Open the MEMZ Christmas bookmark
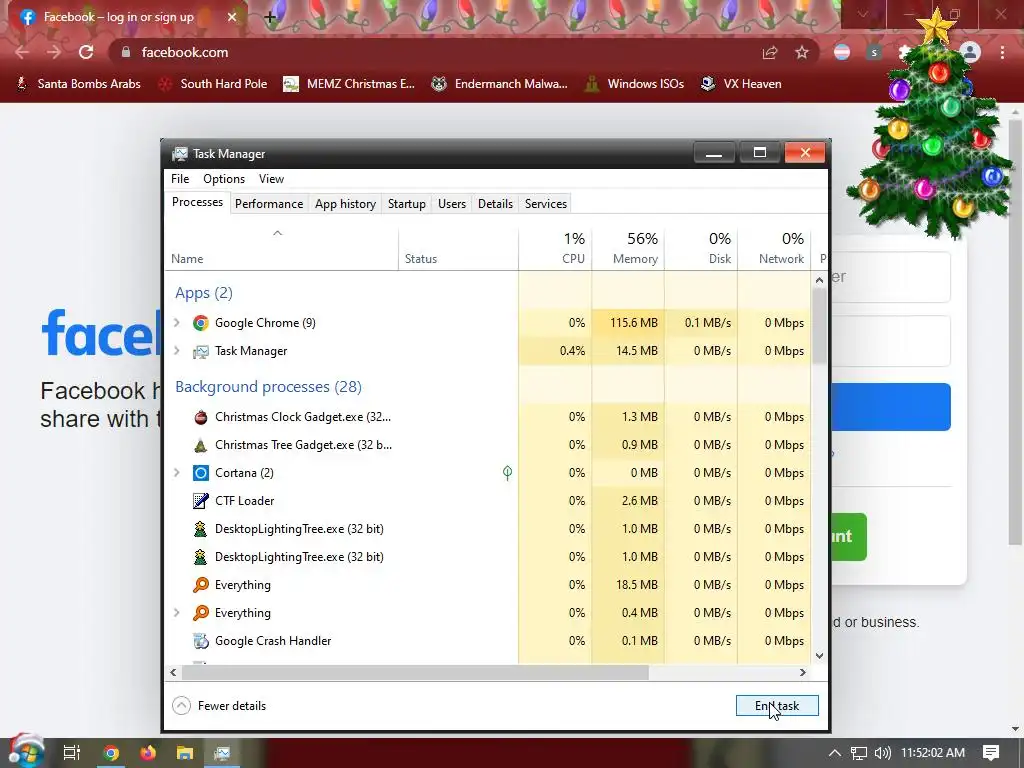The image size is (1024, 768). coord(349,84)
